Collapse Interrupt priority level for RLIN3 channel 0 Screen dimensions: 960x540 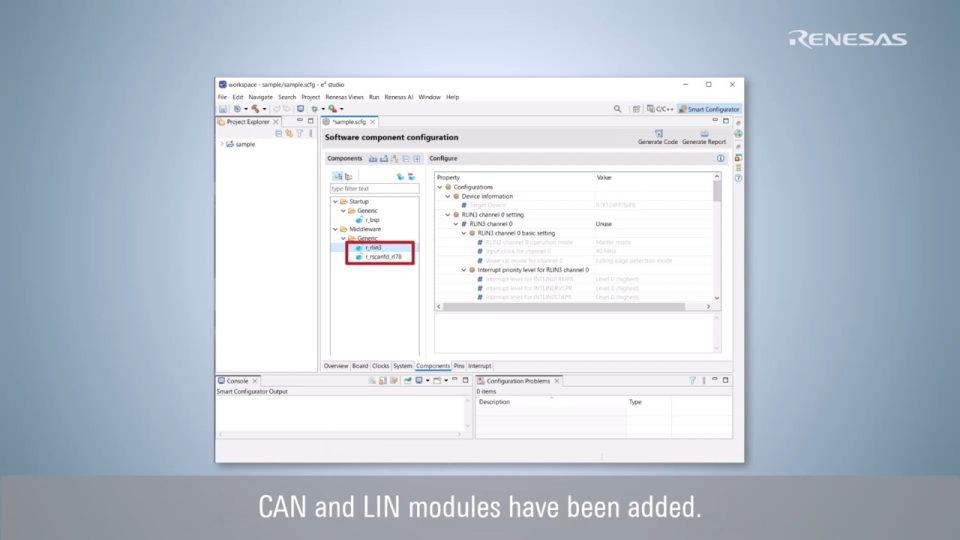point(463,270)
